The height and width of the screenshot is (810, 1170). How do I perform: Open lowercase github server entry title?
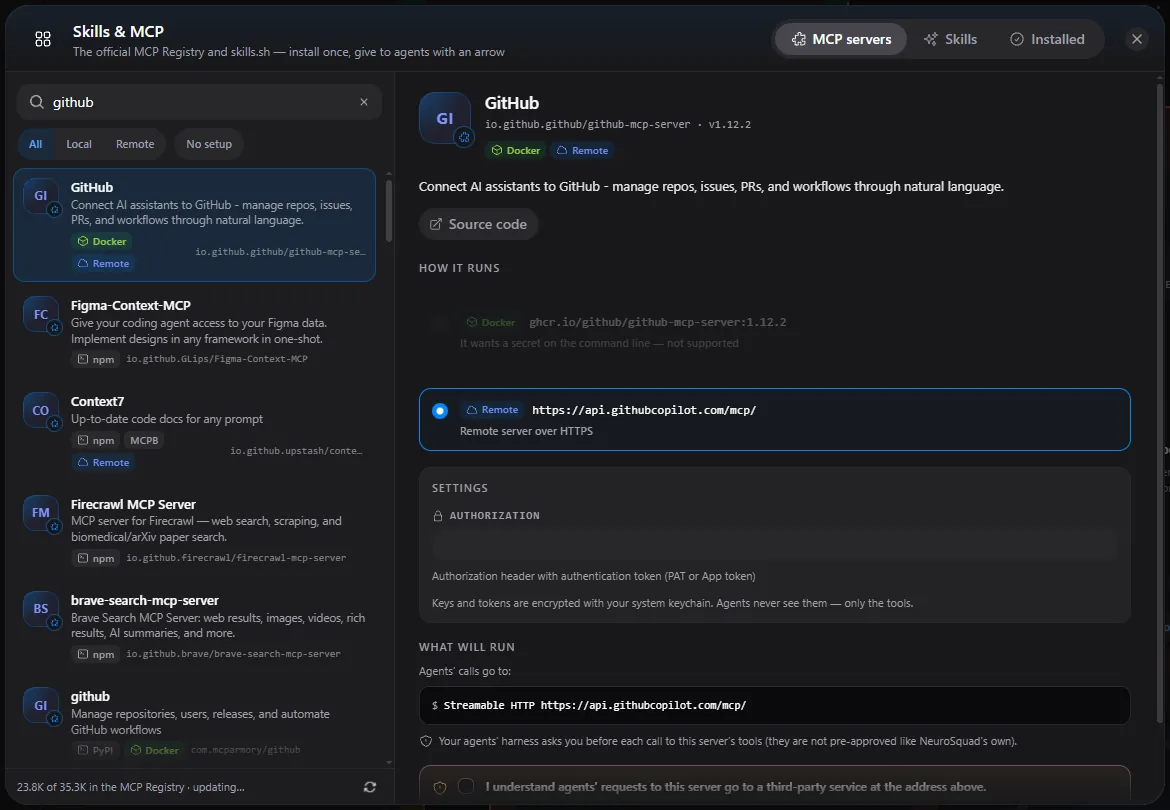click(90, 697)
